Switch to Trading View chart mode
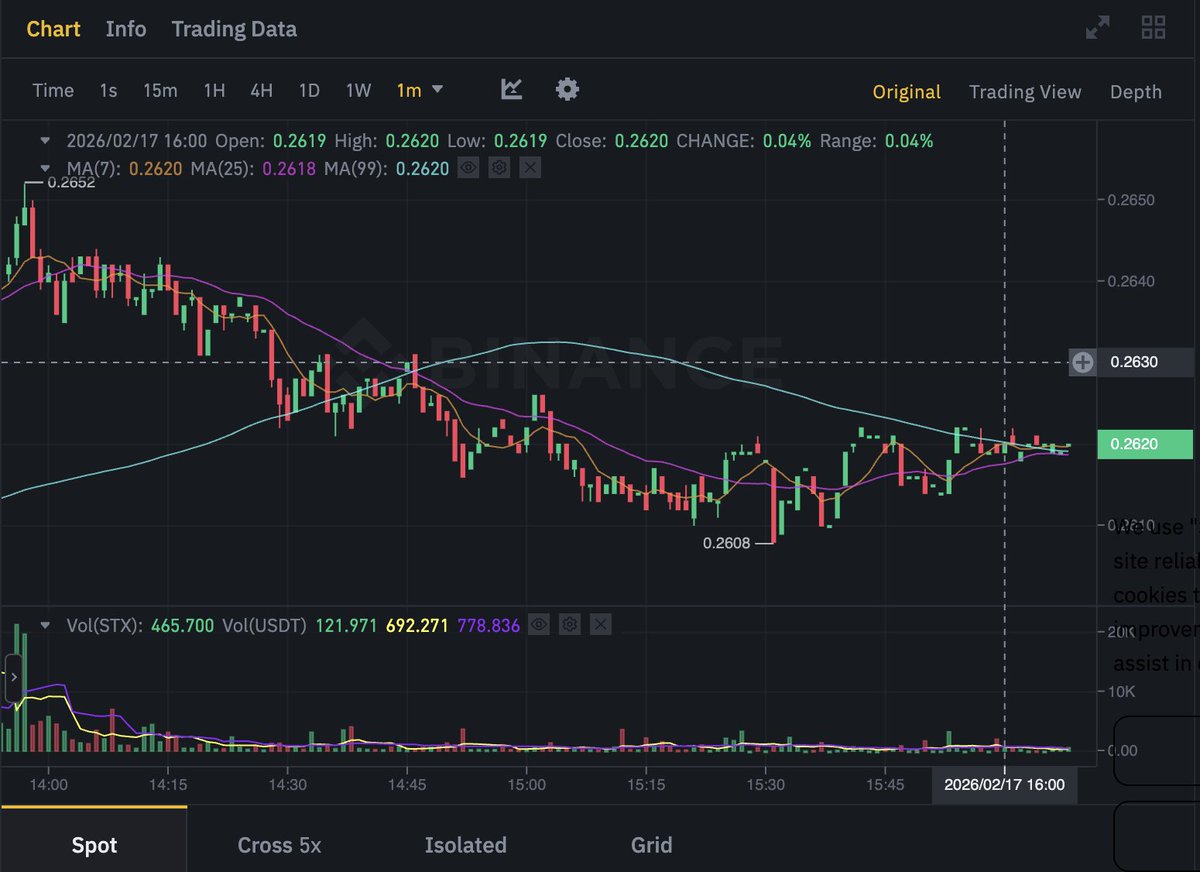 point(1025,91)
